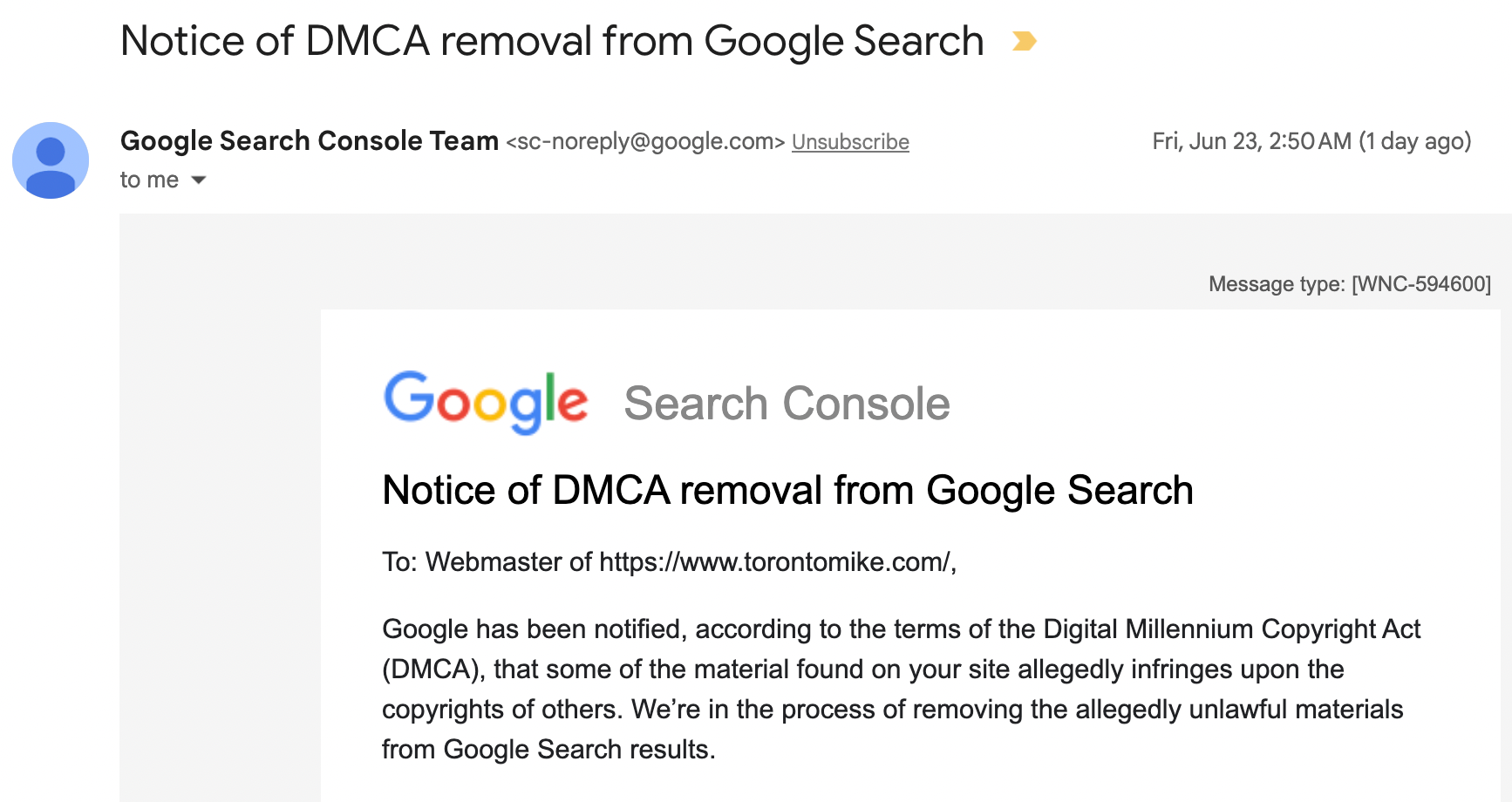1512x802 pixels.
Task: Open the torontomike.com URL in the email
Action: [x=773, y=562]
